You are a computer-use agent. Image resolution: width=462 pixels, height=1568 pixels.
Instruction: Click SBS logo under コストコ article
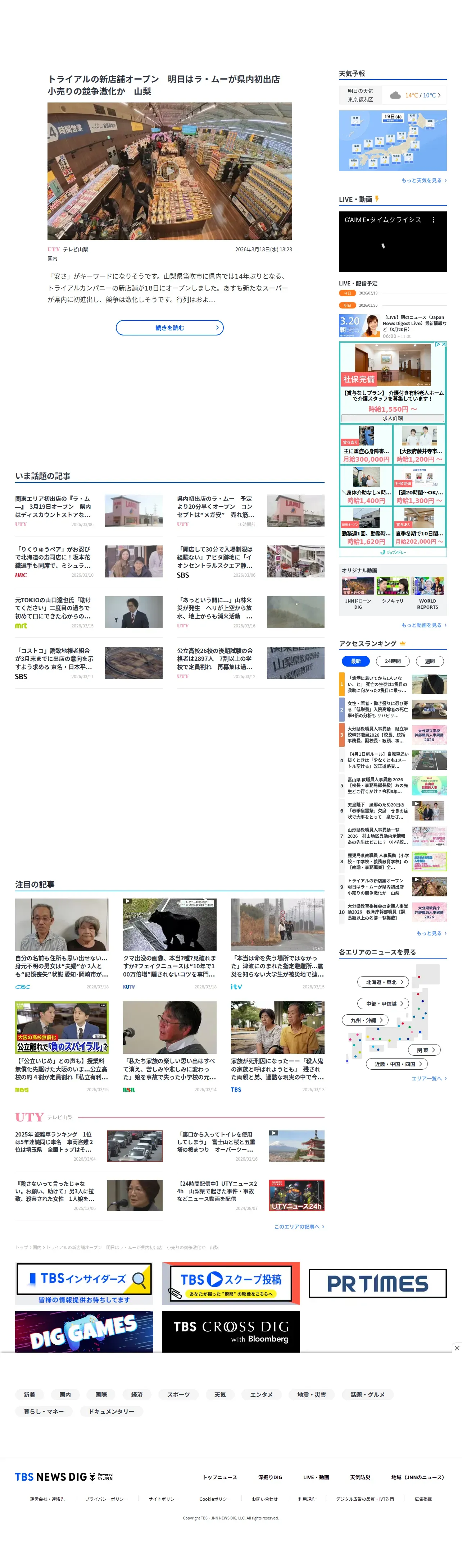pos(21,676)
